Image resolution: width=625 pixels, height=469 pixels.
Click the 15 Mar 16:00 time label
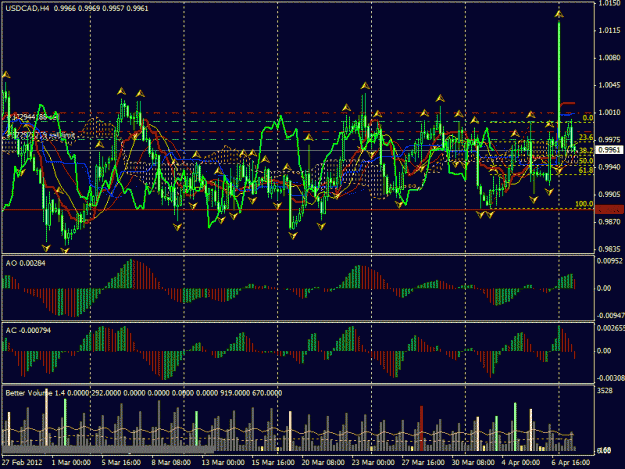click(x=273, y=463)
